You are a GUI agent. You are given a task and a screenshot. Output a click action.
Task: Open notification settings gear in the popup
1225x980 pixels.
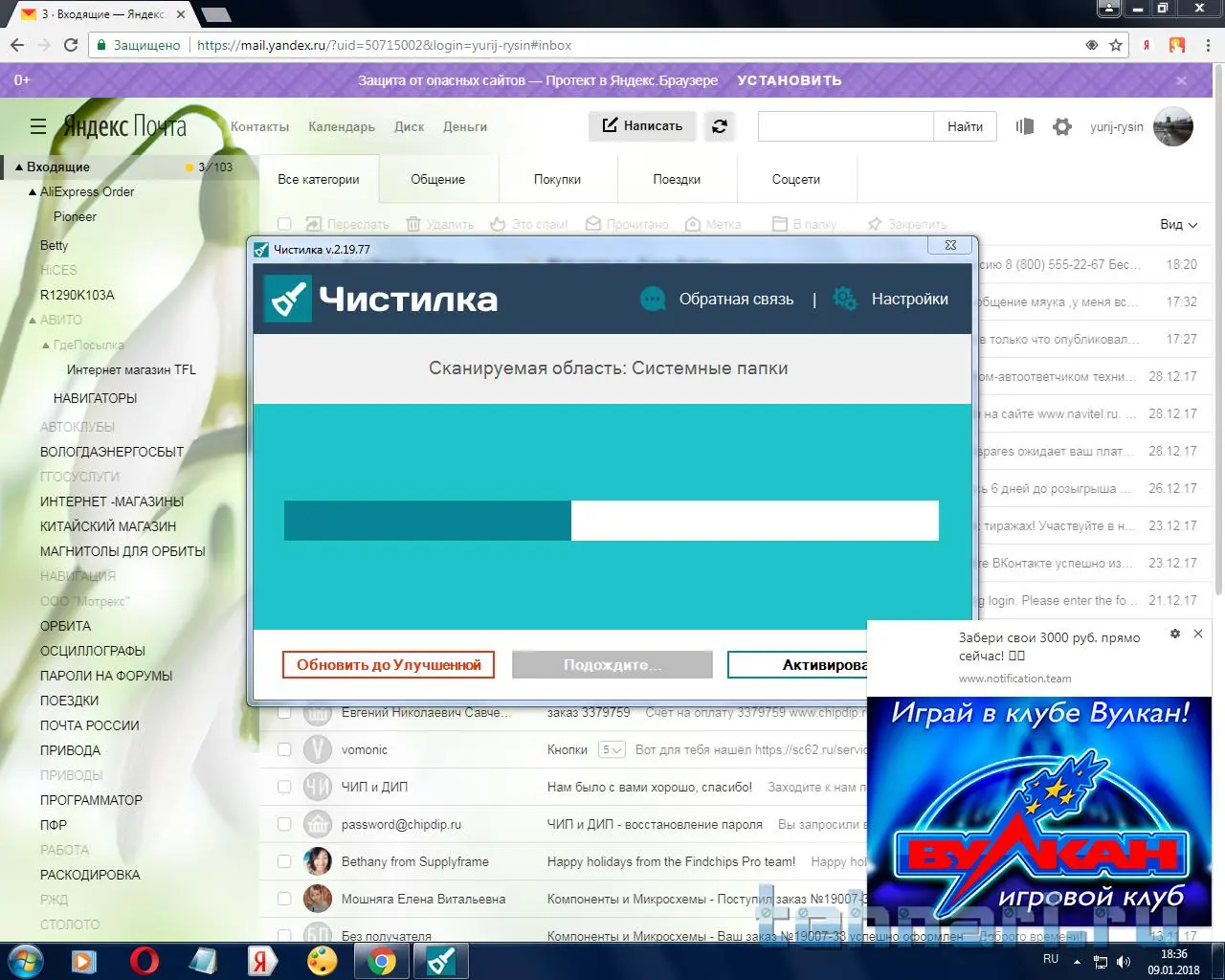coord(1175,634)
